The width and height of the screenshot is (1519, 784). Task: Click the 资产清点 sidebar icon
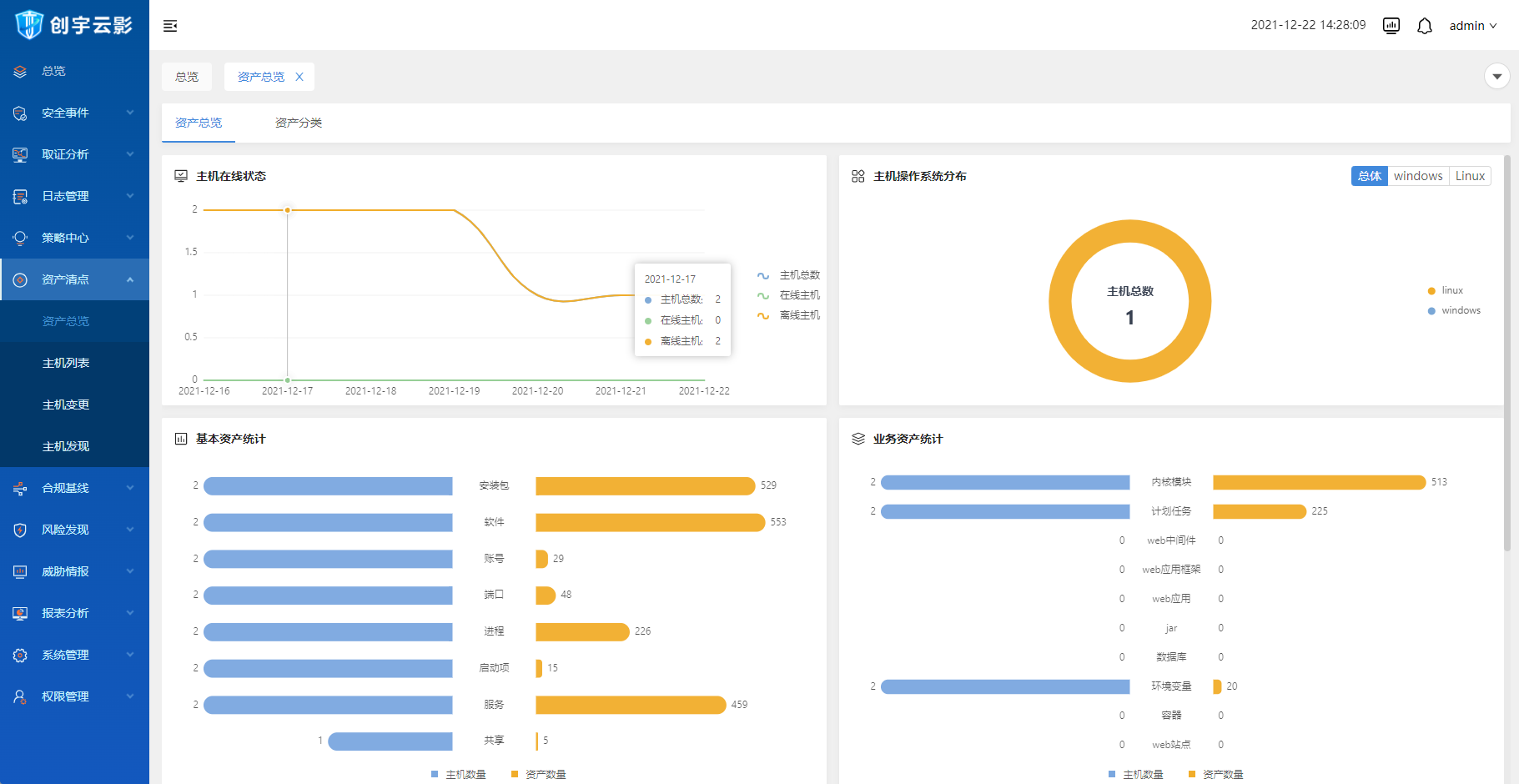[20, 280]
